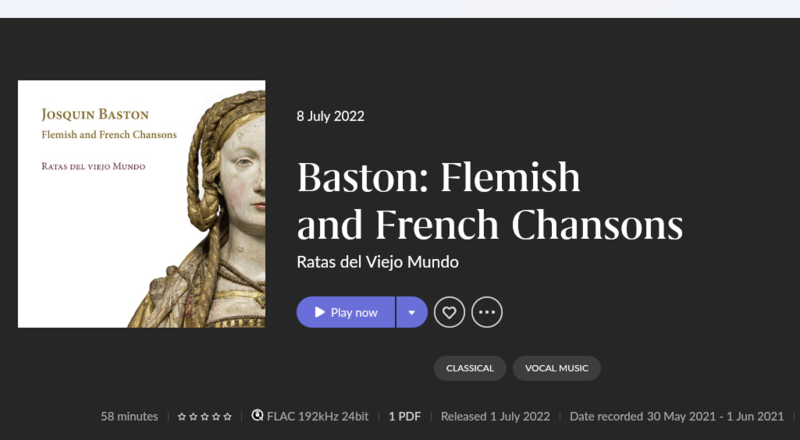Click the FLAC 192kHz 24bit format label

point(318,416)
